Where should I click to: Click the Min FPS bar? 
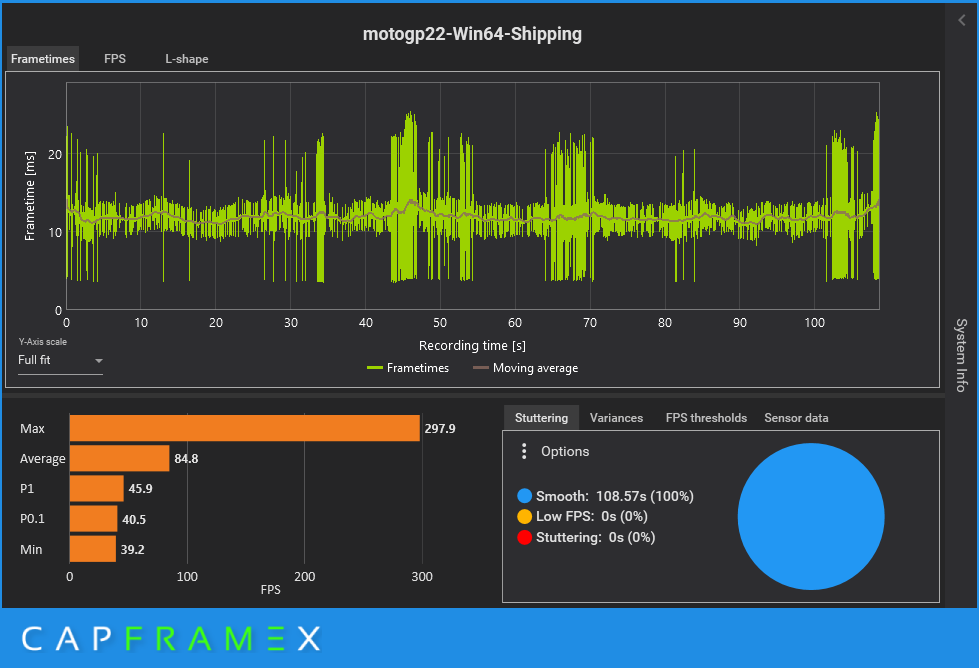click(x=92, y=549)
